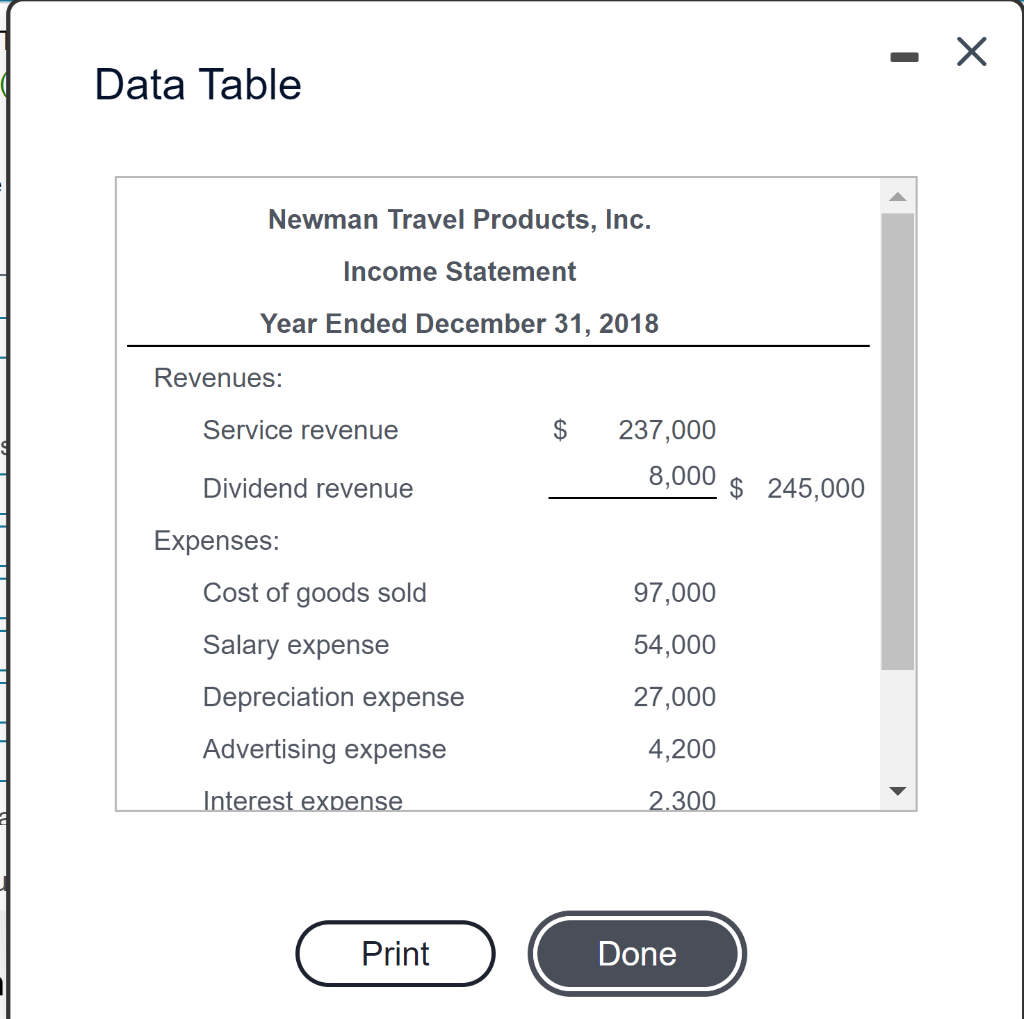Click the 4,200 advertising expense amount

point(682,749)
